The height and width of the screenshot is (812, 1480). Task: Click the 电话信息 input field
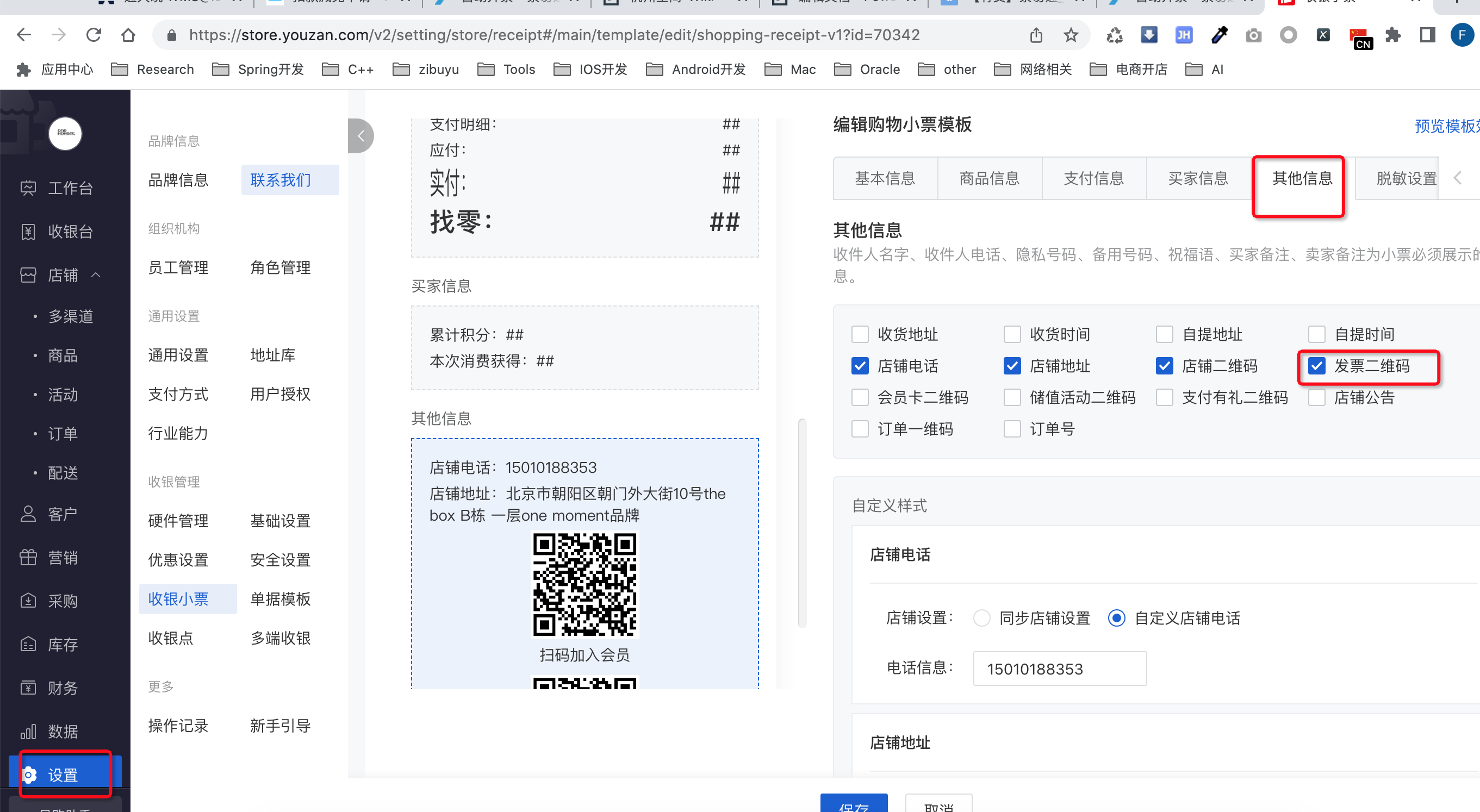[x=1060, y=669]
